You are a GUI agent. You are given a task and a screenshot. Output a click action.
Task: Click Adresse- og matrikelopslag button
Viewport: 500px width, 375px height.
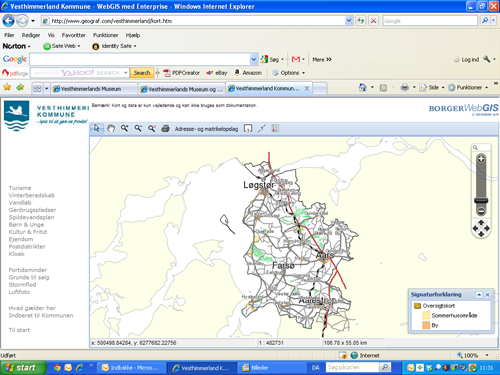tap(206, 129)
